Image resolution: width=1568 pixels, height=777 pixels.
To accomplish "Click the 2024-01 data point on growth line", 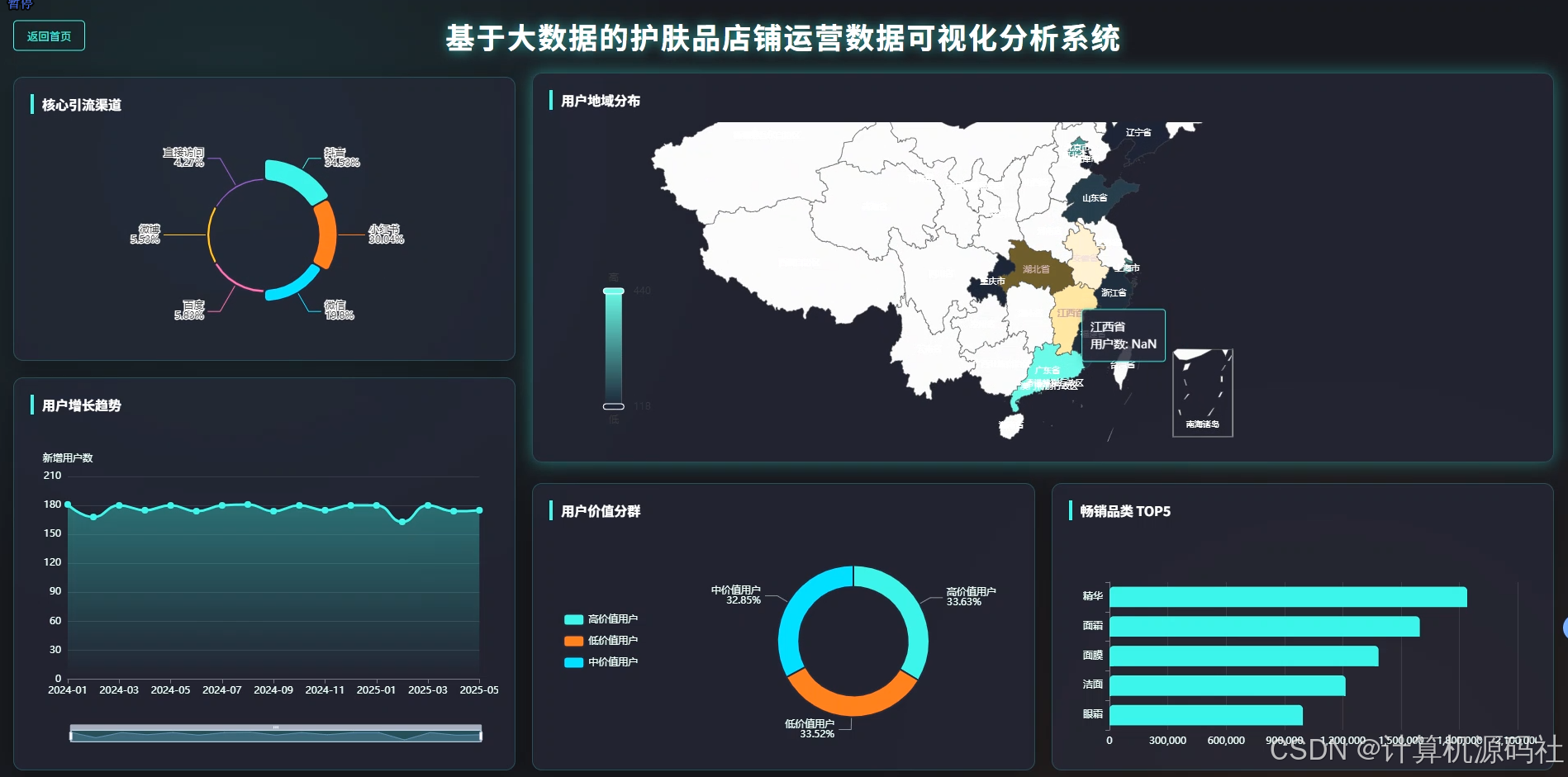I will pos(68,504).
